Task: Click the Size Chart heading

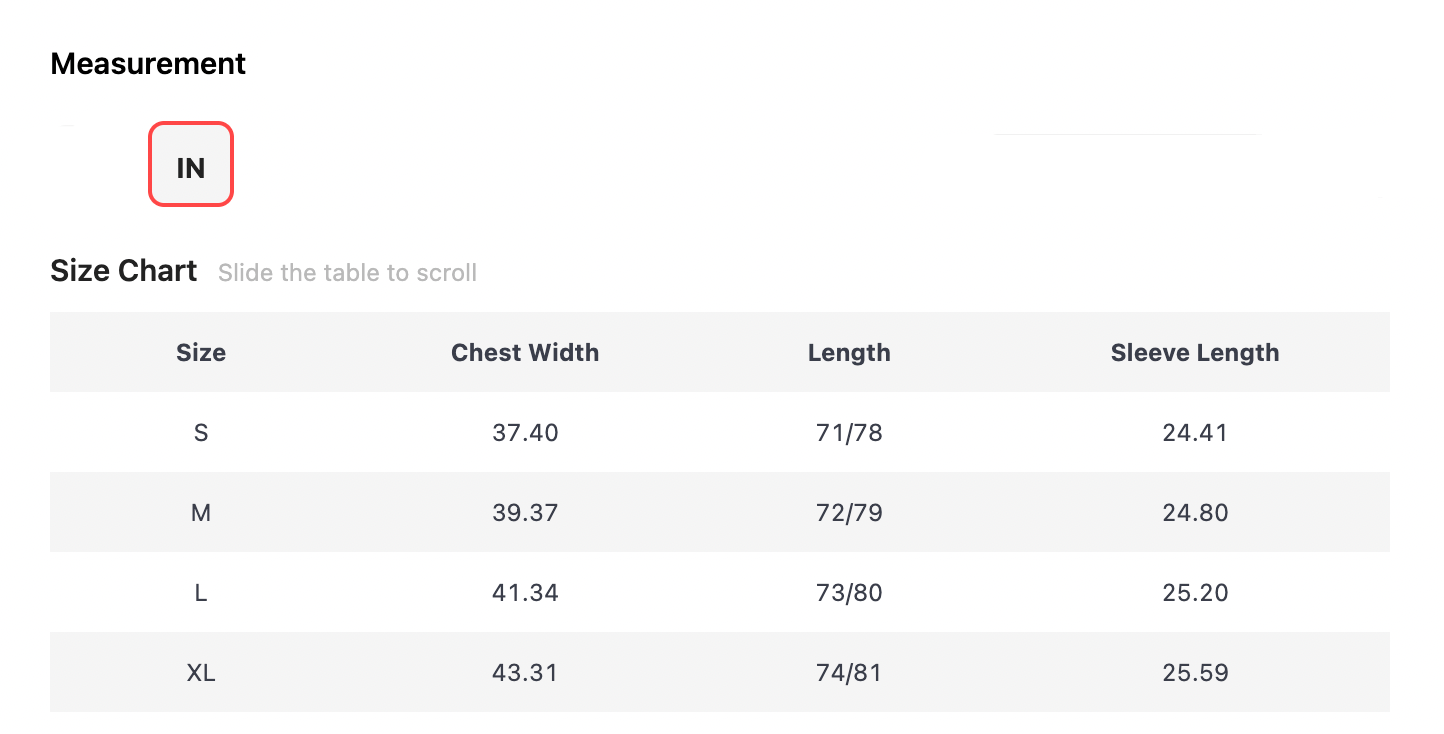Action: point(124,271)
